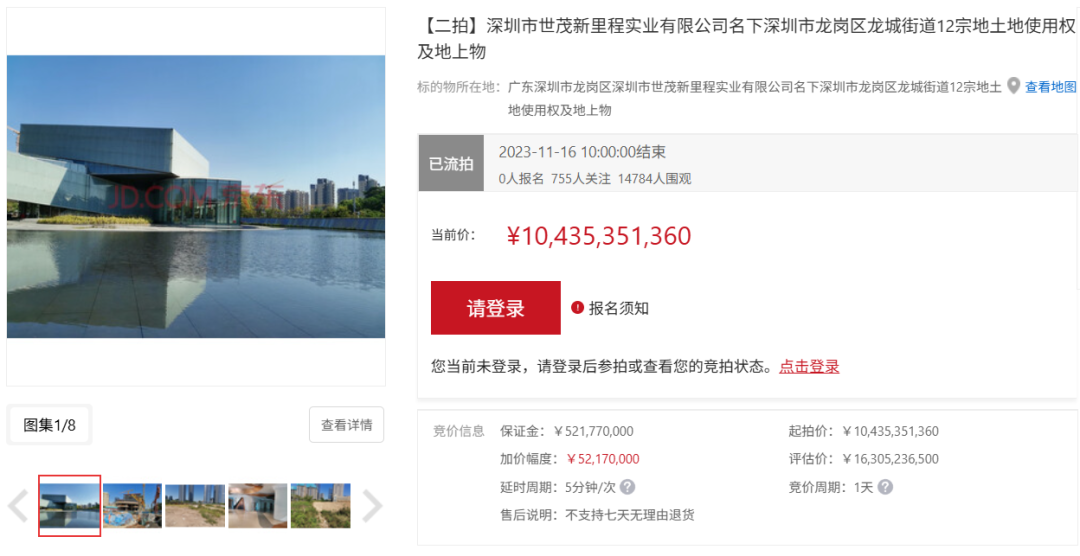
Task: Click the 图集1/8 gallery label
Action: (x=50, y=425)
